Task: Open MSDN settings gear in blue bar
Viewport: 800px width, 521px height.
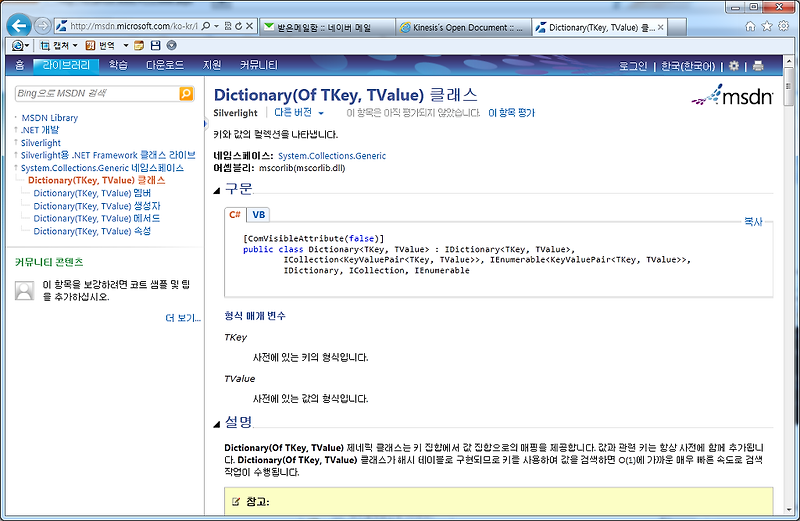Action: 734,65
